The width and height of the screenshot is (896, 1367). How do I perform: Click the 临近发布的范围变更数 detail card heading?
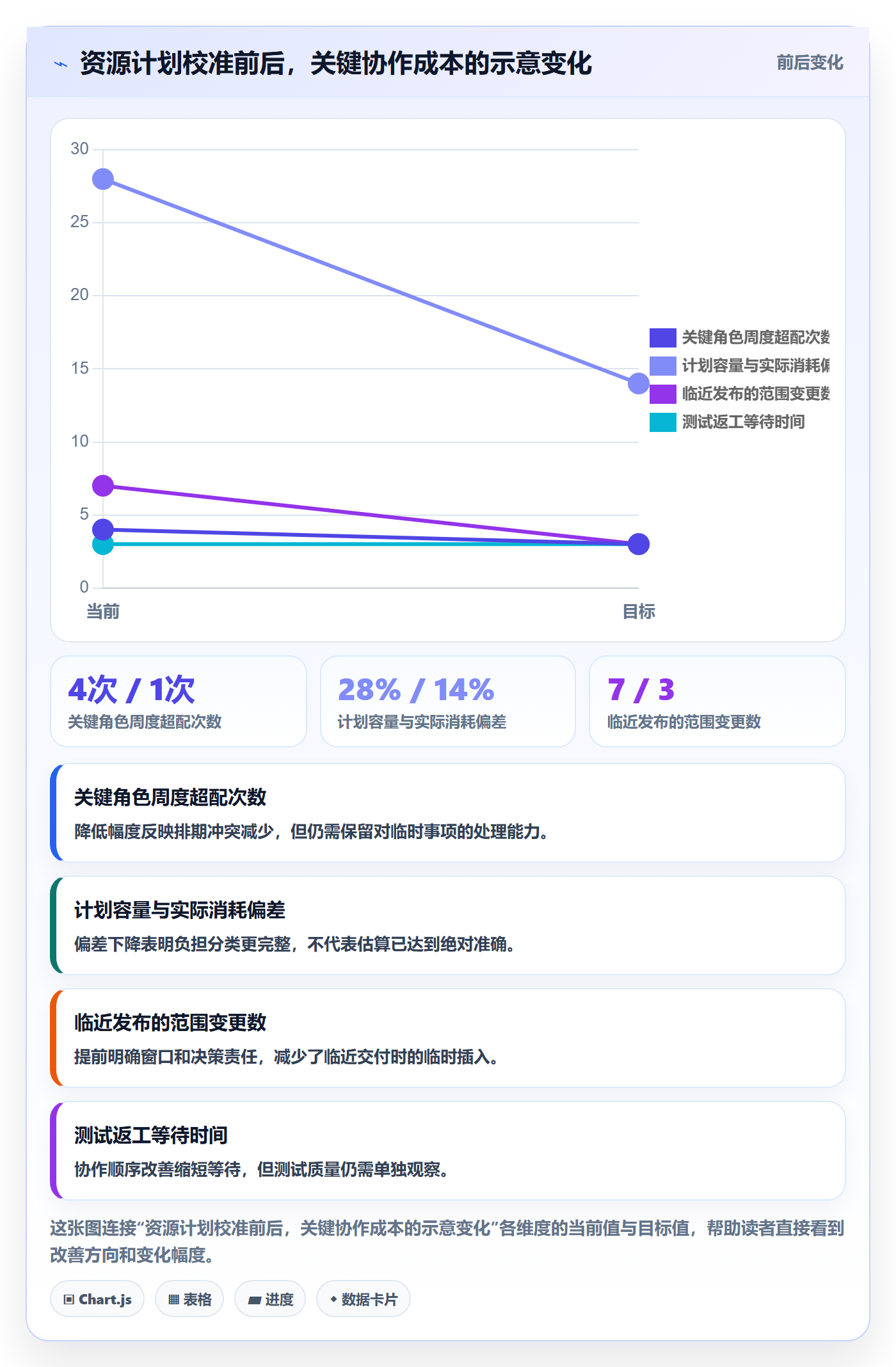point(170,1023)
